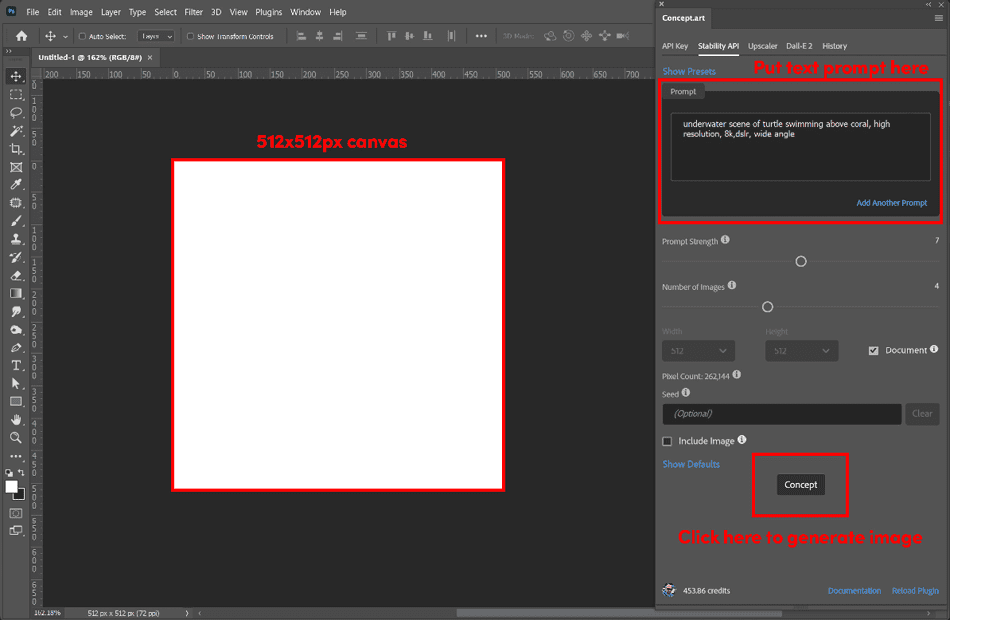
Task: Select the Eraser tool
Action: pyautogui.click(x=16, y=276)
